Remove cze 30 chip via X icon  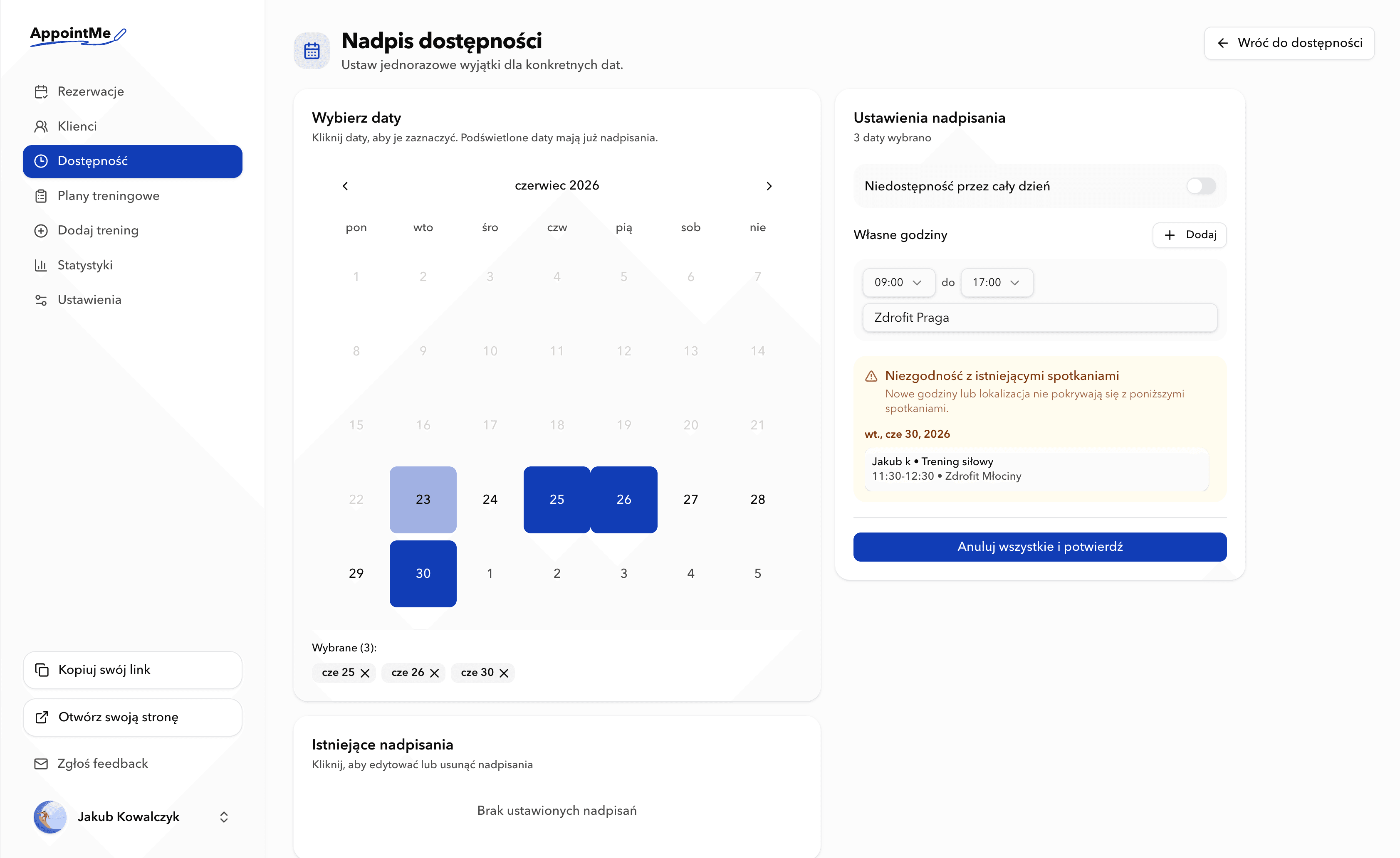(504, 673)
